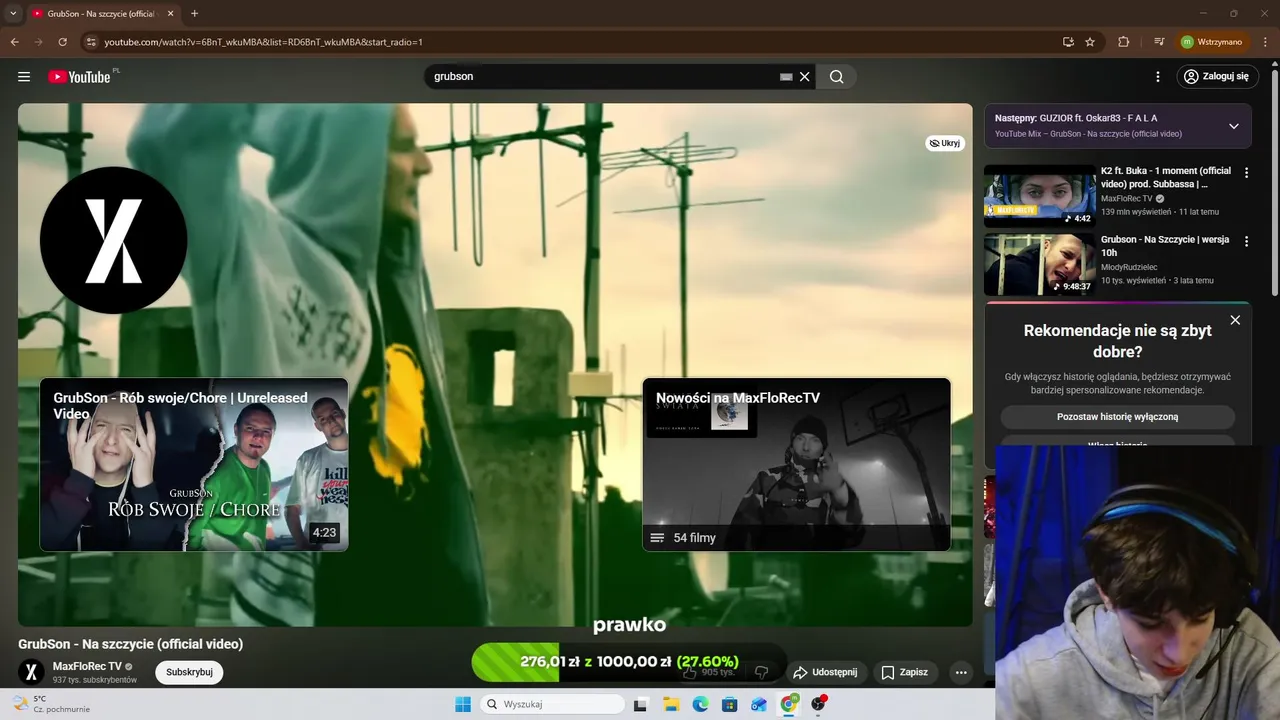
Task: Select the GrubSon - Na szczycie browser tab
Action: click(102, 14)
